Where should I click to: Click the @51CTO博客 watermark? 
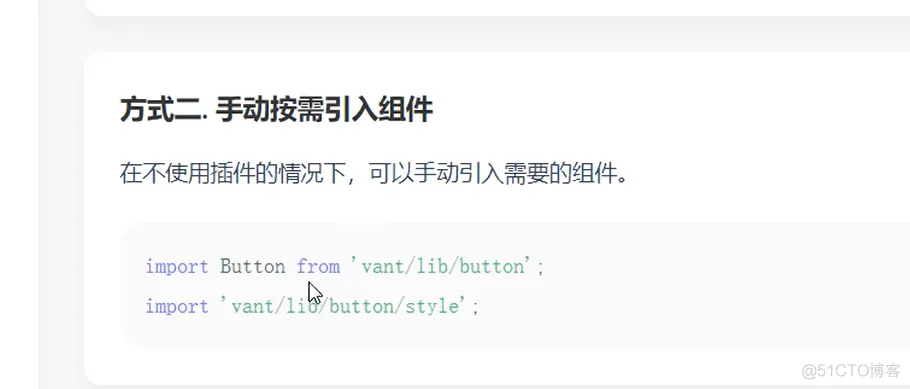coord(851,370)
